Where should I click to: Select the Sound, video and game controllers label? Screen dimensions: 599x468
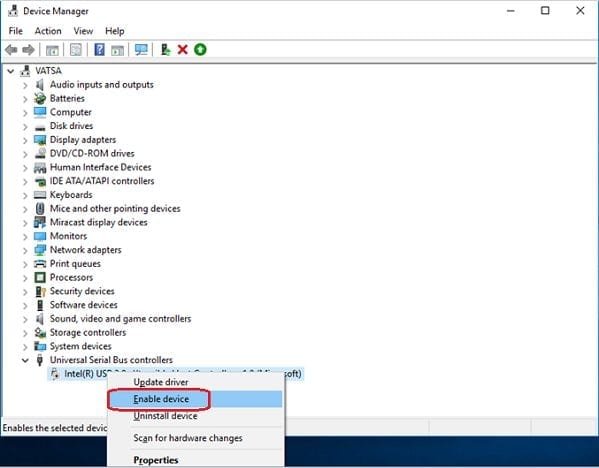[120, 319]
